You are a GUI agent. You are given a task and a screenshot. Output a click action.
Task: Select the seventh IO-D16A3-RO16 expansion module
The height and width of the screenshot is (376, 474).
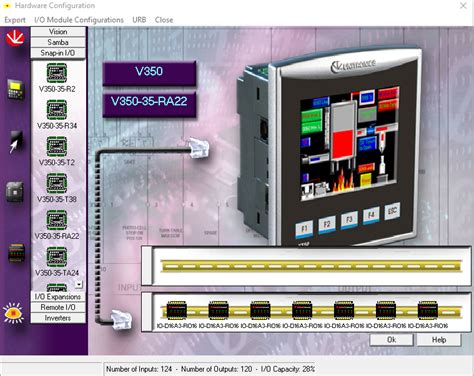click(x=428, y=310)
